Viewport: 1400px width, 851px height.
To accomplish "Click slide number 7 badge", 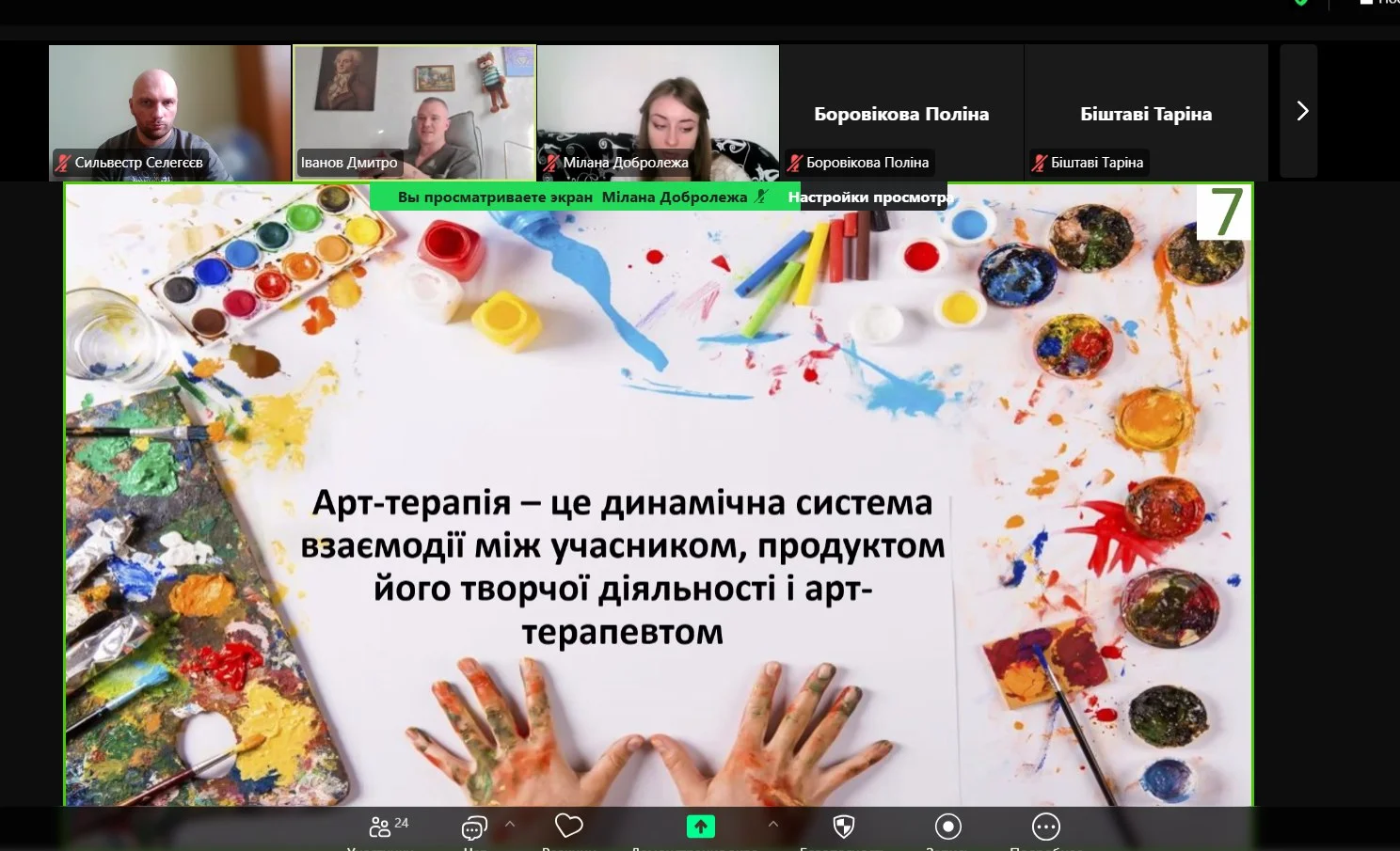I will [1225, 213].
